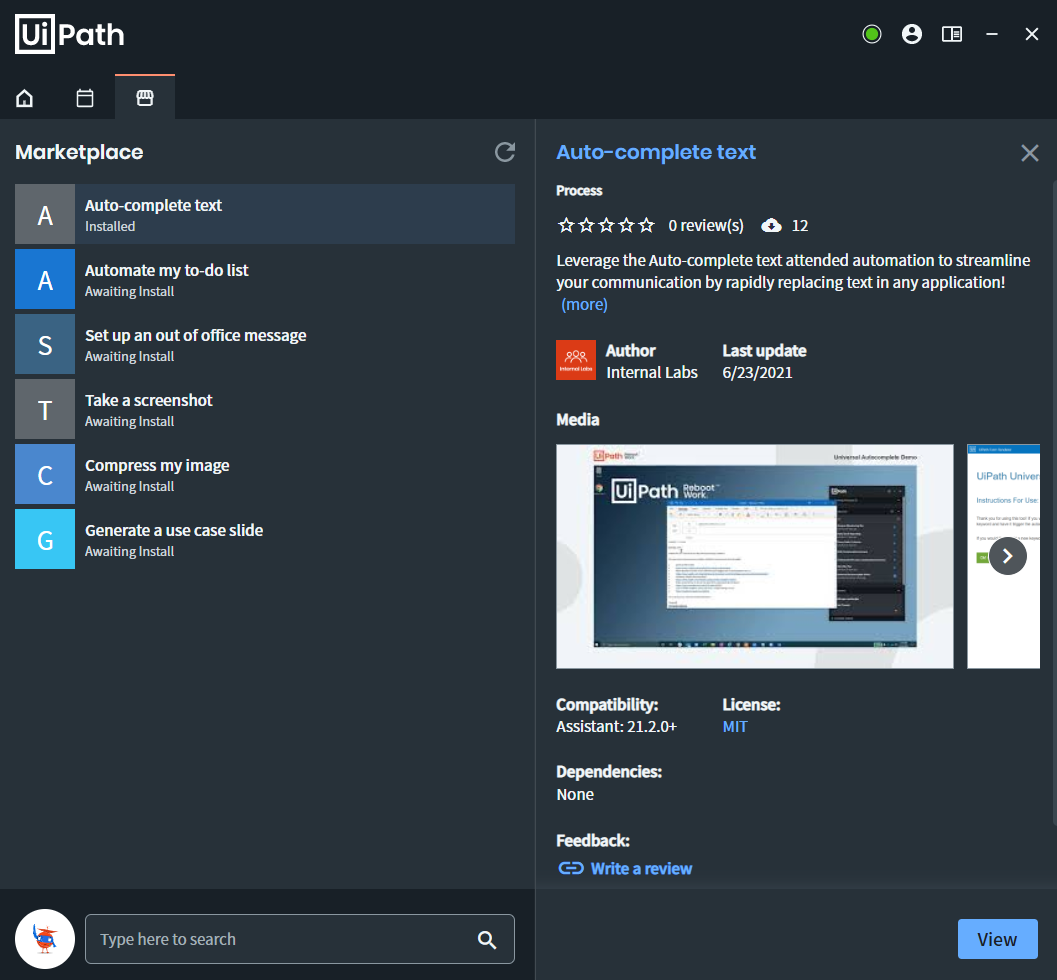Refresh the Marketplace list
The width and height of the screenshot is (1057, 980).
(505, 152)
